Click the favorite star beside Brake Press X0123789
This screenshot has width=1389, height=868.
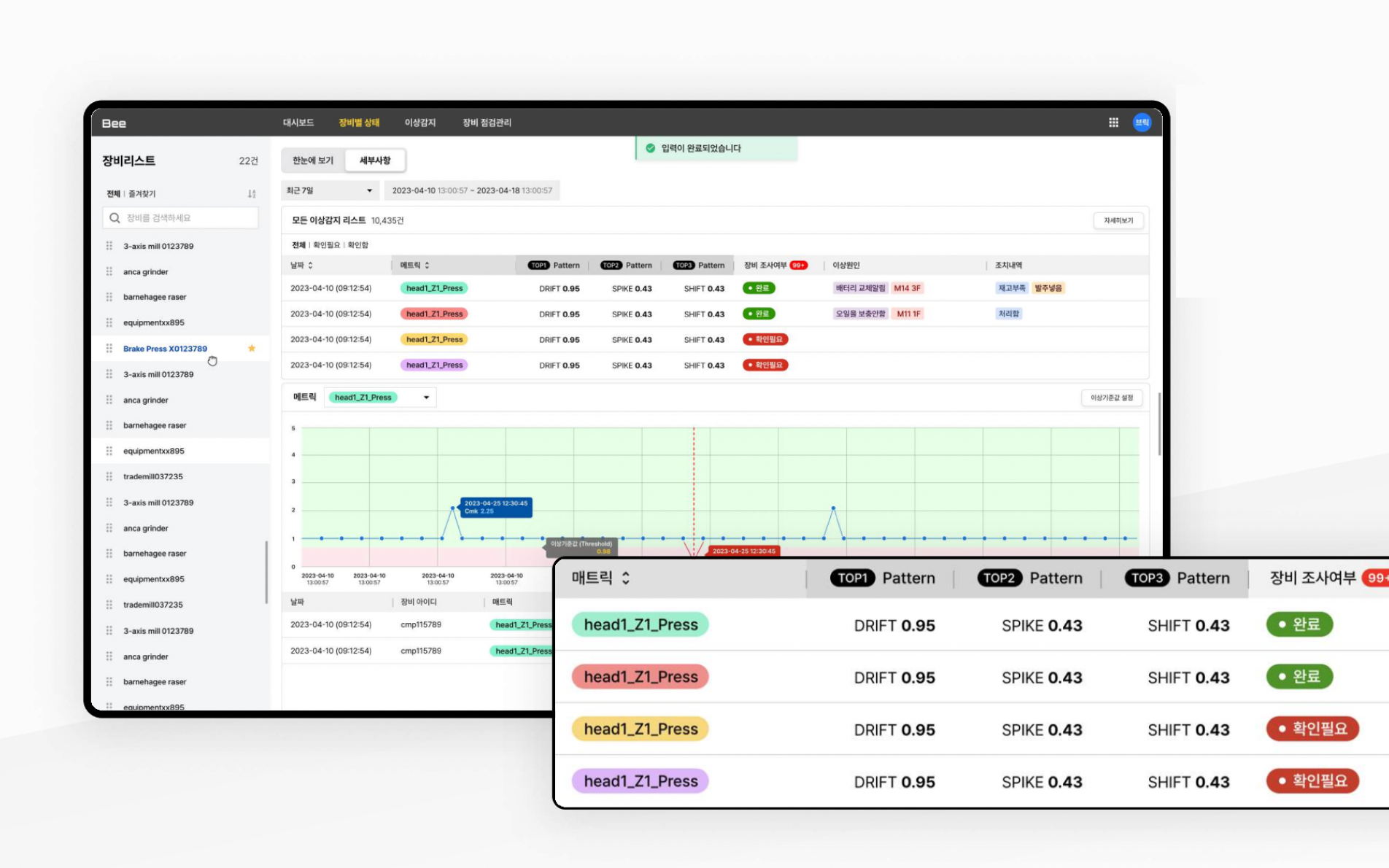pos(252,349)
